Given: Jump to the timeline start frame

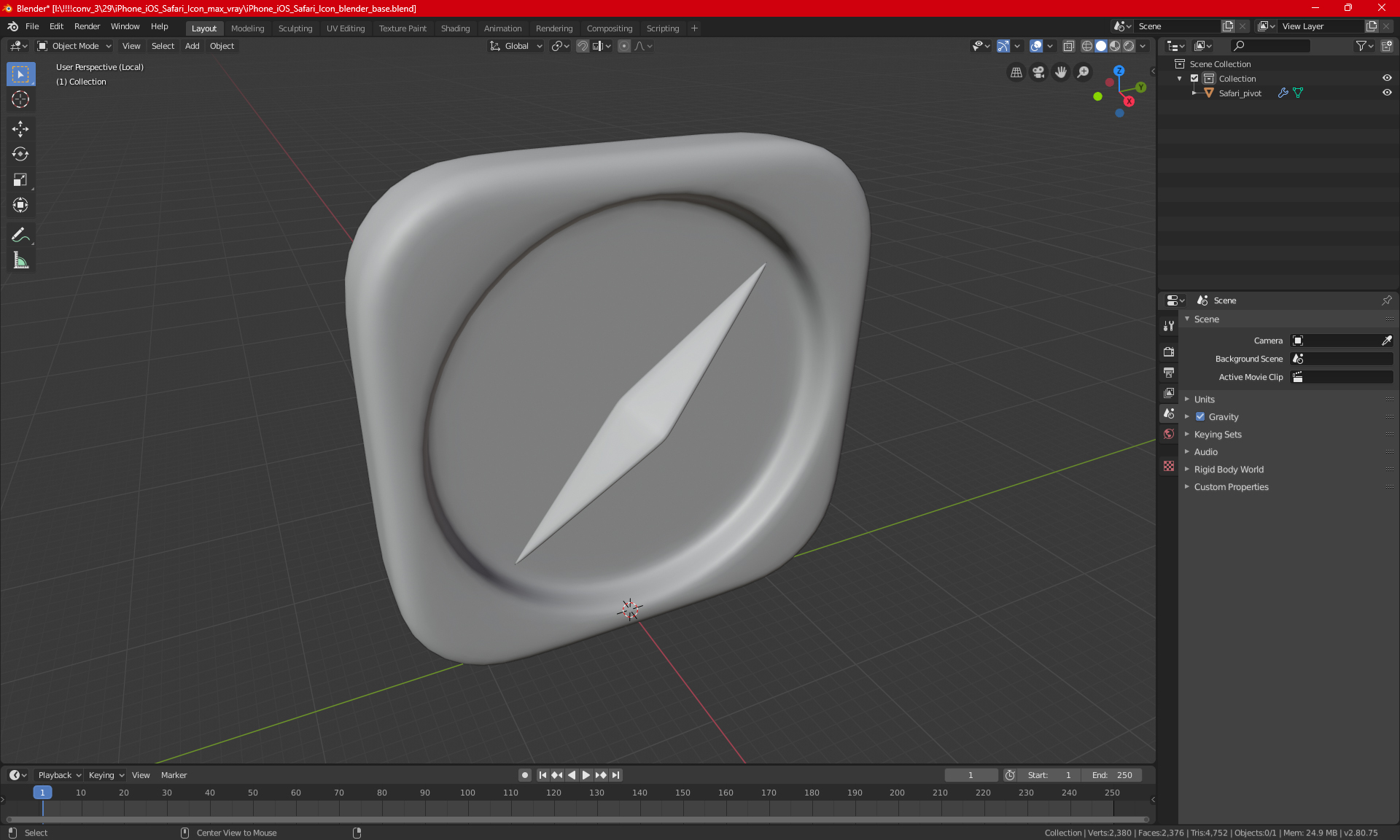Looking at the screenshot, I should click(x=542, y=775).
